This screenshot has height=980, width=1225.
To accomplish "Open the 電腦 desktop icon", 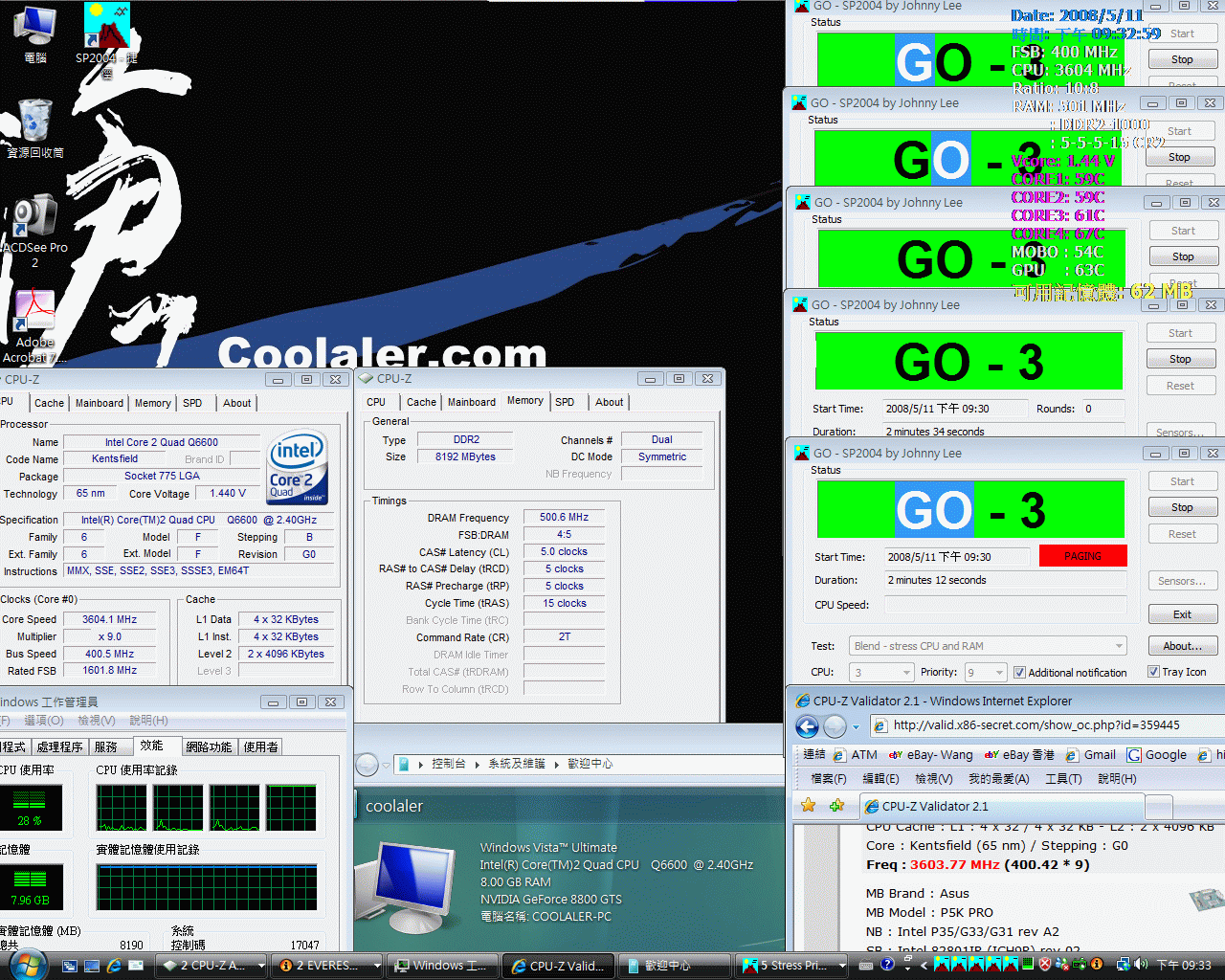I will [x=35, y=33].
